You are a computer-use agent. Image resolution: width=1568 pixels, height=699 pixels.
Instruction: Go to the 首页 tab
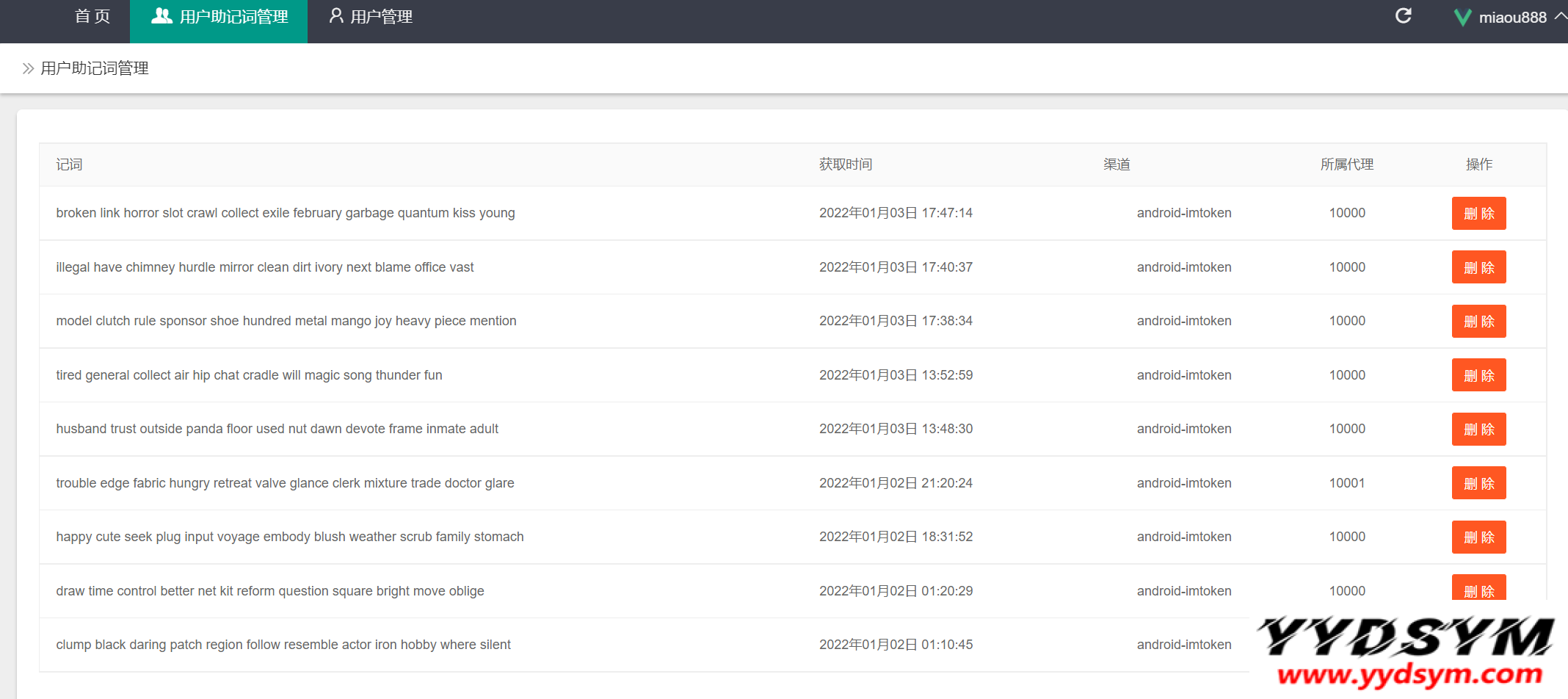tap(92, 17)
